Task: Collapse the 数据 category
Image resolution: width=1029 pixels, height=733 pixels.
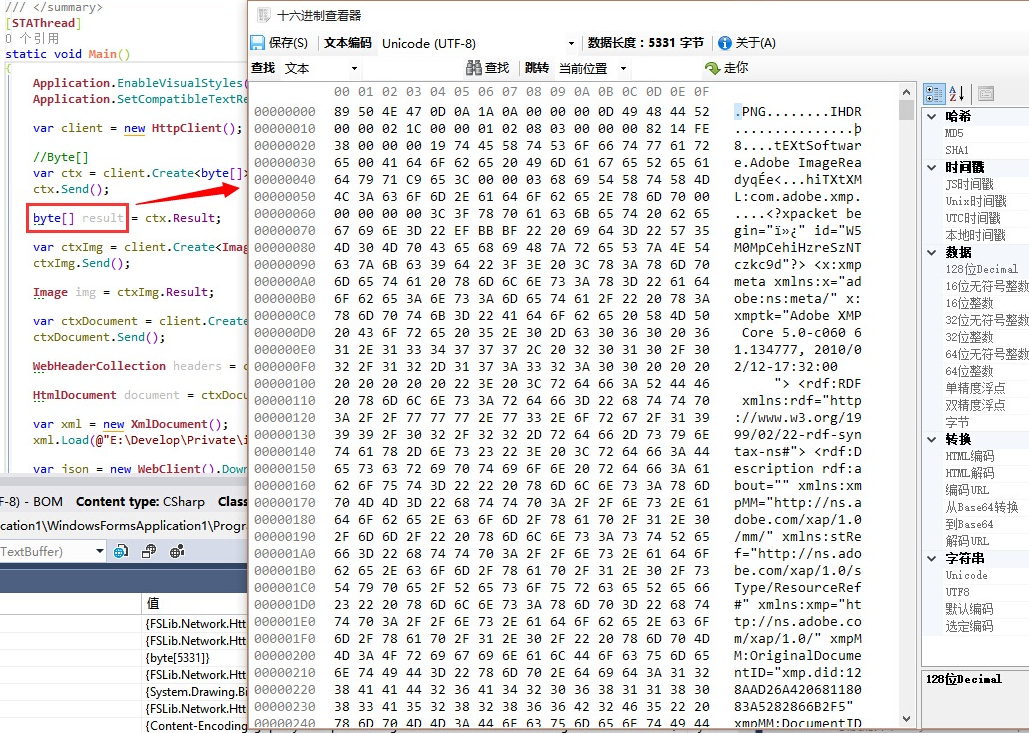Action: [931, 253]
